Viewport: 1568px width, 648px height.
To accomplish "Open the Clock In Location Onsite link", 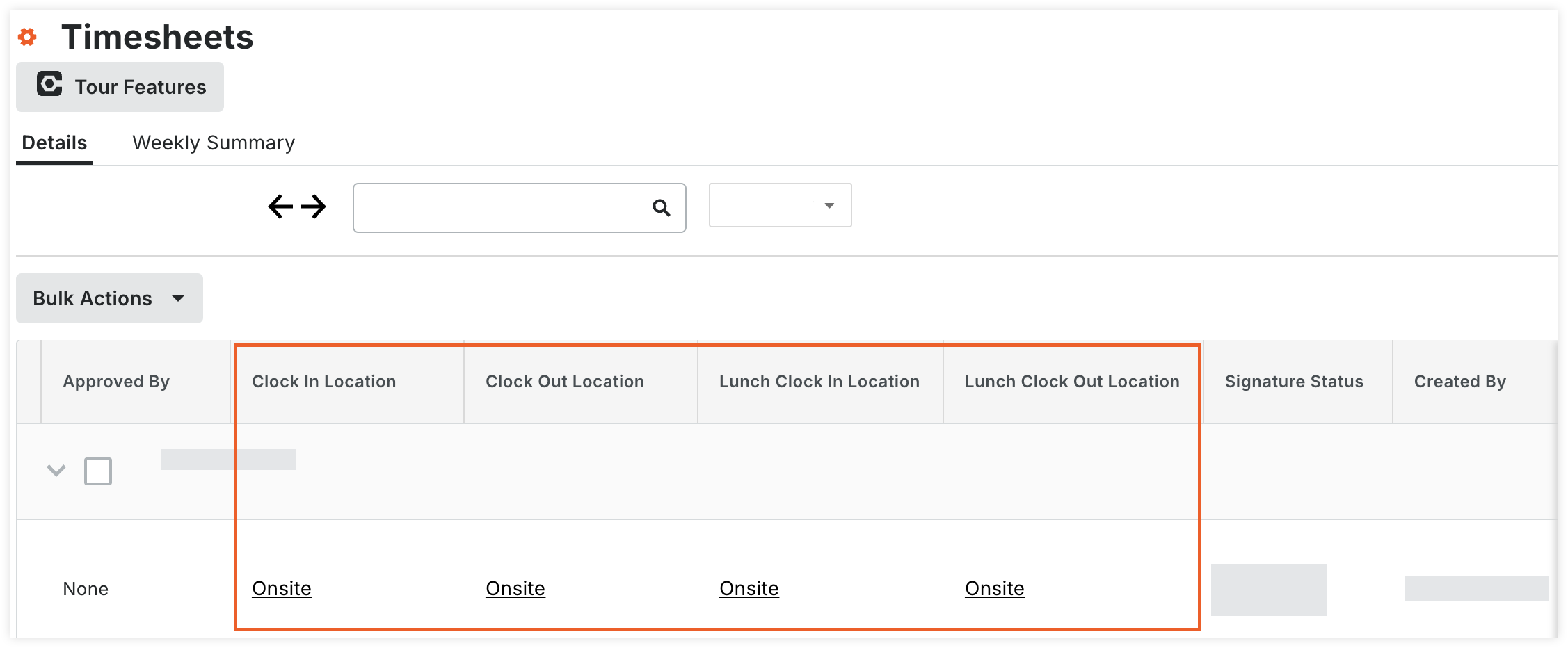I will [x=282, y=588].
